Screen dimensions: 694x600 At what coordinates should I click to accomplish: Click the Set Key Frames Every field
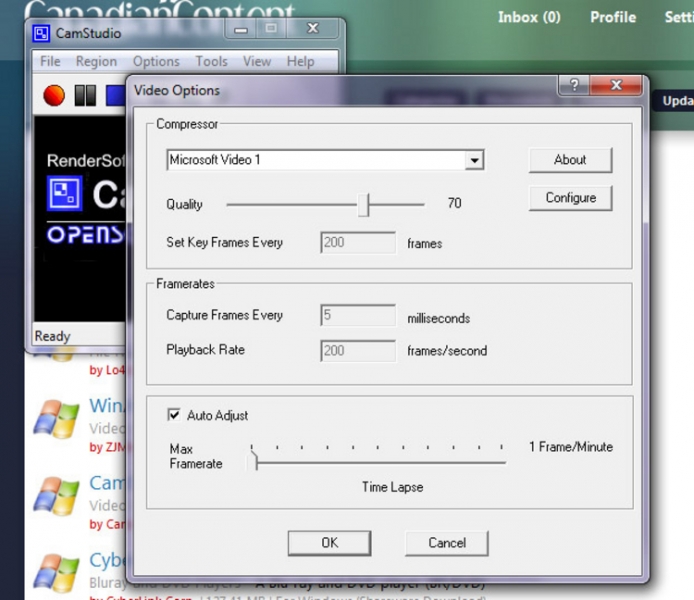click(x=358, y=243)
